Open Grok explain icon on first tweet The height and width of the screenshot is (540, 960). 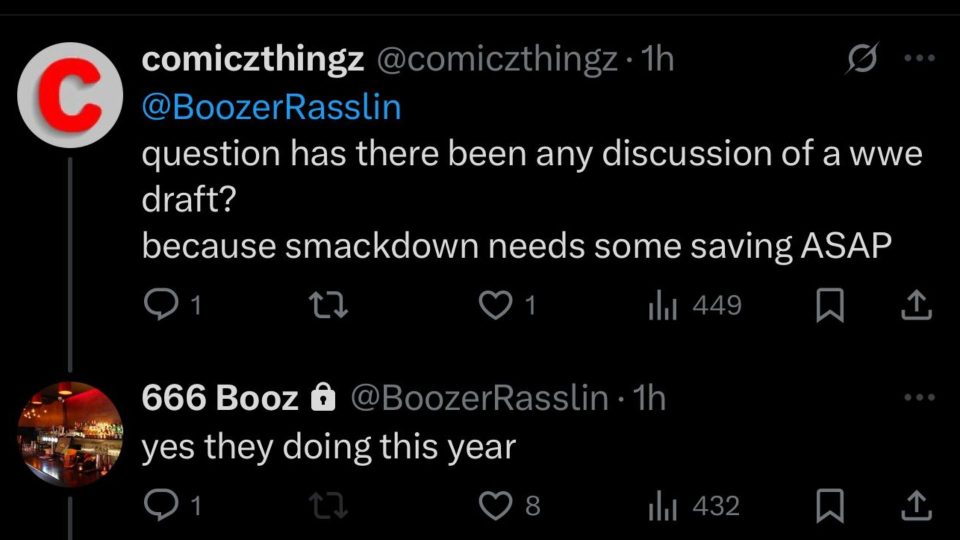pos(863,58)
